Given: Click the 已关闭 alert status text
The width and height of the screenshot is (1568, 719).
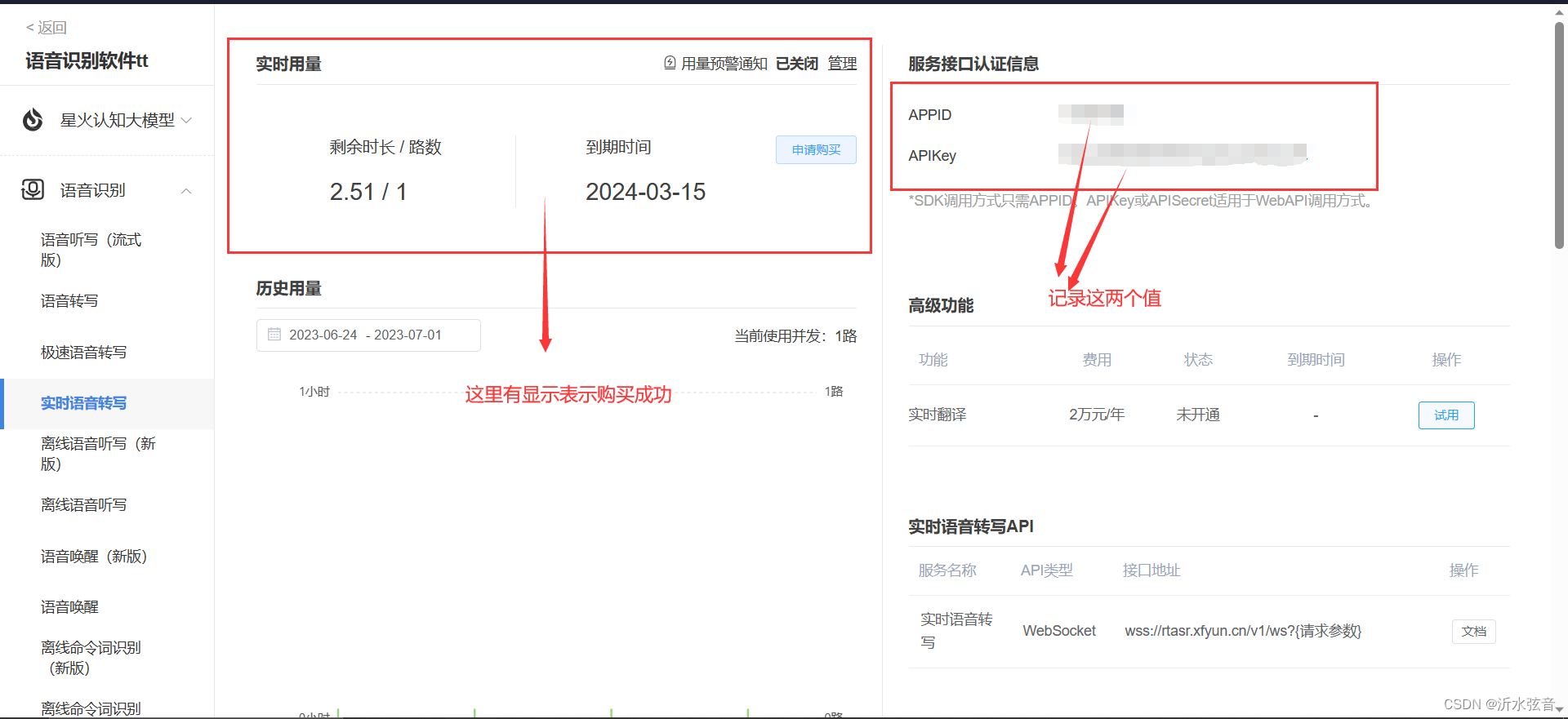Looking at the screenshot, I should tap(797, 64).
